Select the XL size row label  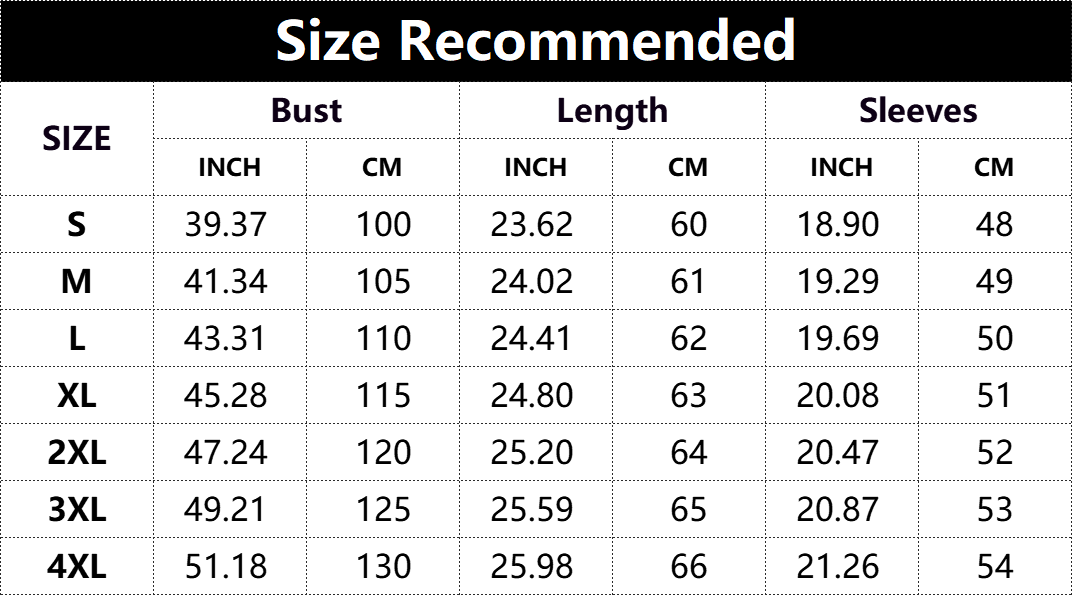(x=77, y=396)
